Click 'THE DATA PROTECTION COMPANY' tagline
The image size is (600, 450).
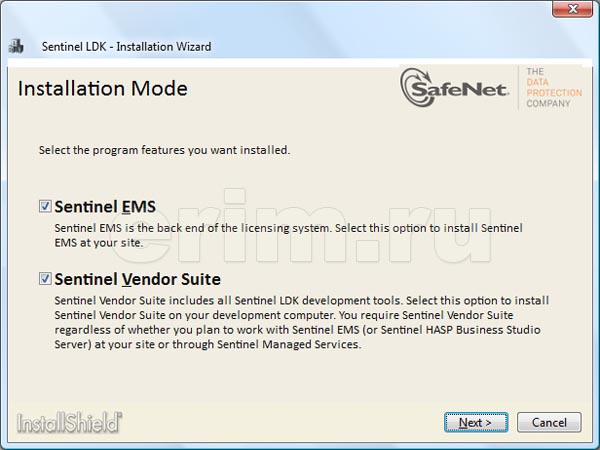[554, 88]
